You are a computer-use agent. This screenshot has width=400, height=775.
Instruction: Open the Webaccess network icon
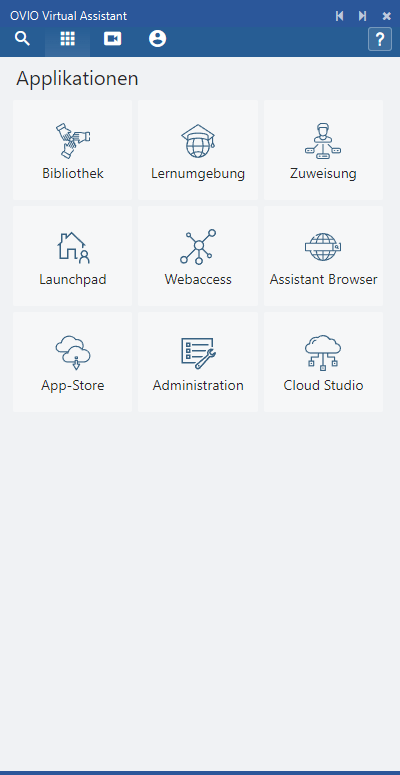pos(198,247)
